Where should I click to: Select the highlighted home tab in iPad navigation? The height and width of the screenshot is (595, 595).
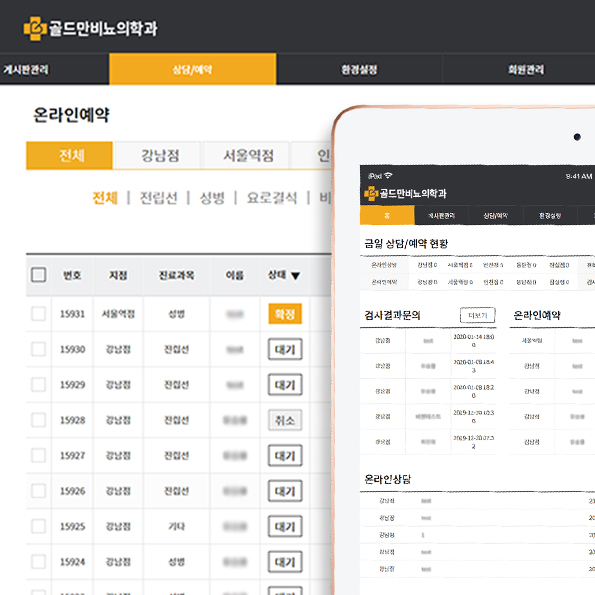click(x=387, y=215)
